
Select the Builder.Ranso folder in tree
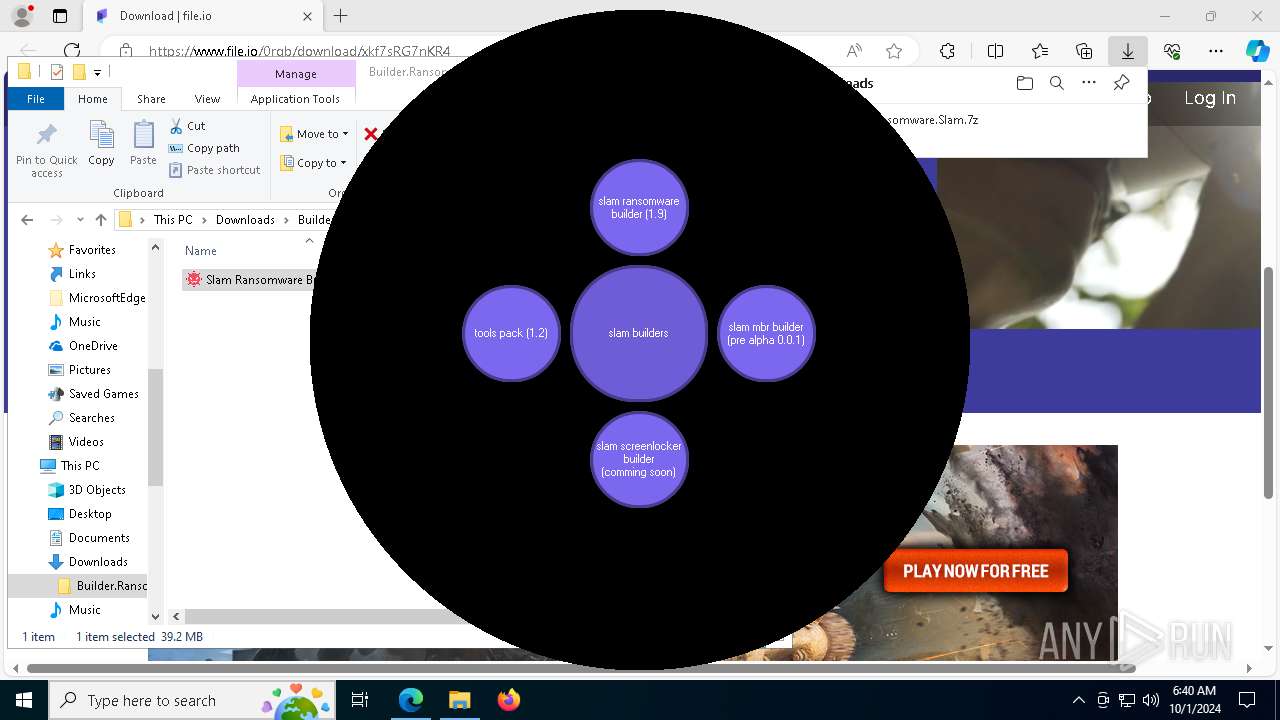[x=102, y=586]
